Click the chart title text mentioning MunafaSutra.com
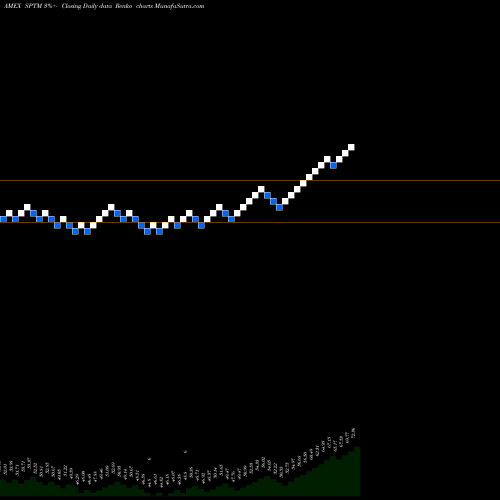 [x=104, y=6]
